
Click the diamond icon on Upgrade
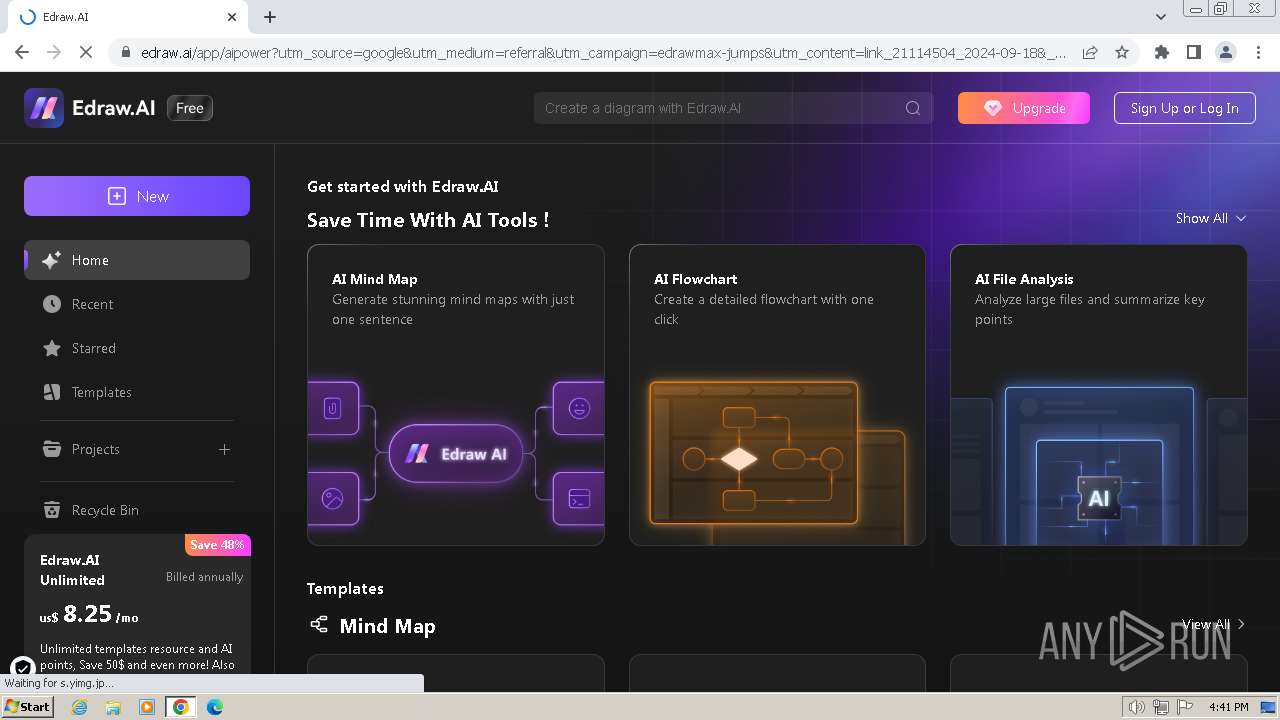point(993,108)
